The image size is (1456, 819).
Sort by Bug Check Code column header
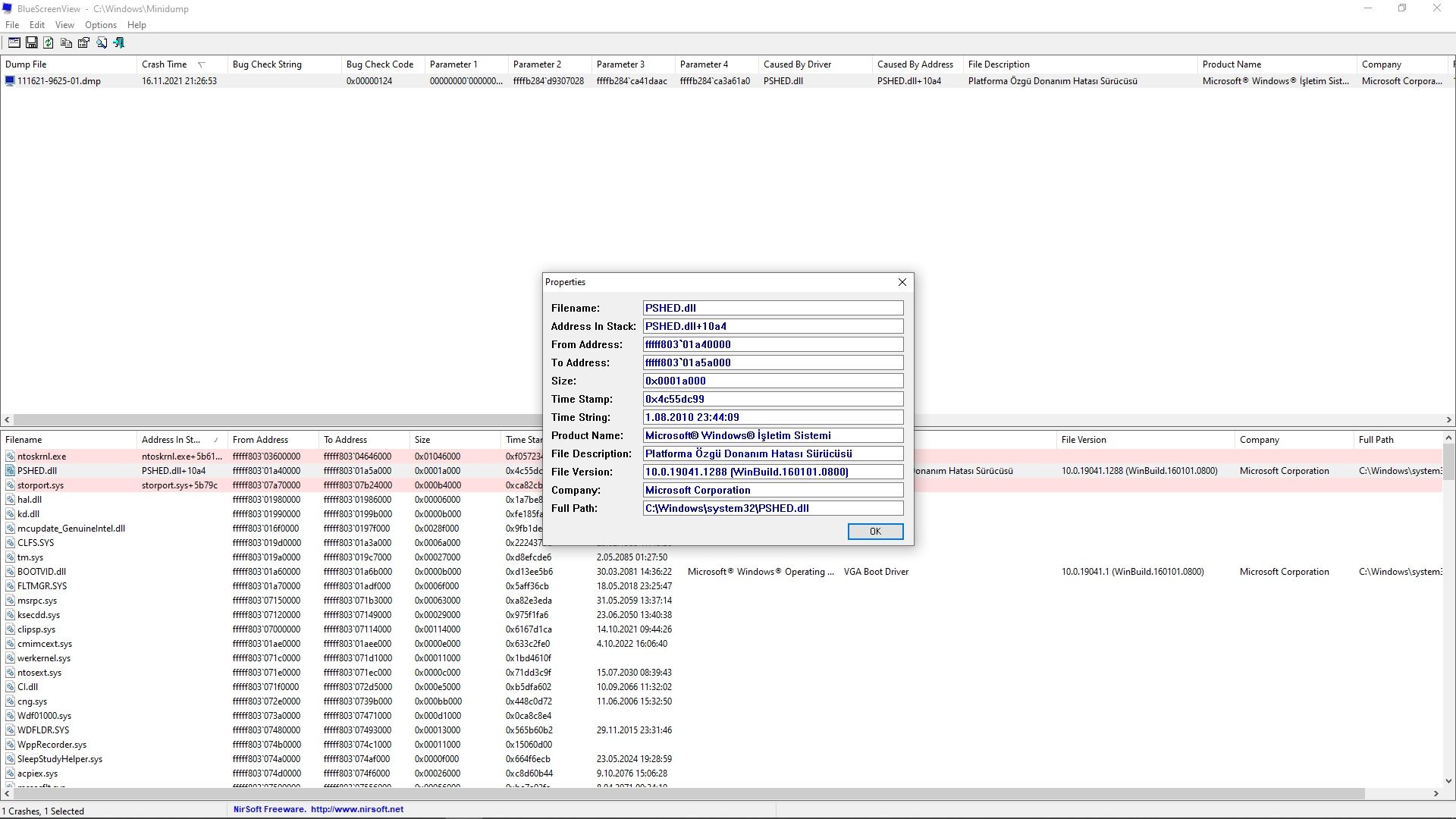pyautogui.click(x=379, y=64)
